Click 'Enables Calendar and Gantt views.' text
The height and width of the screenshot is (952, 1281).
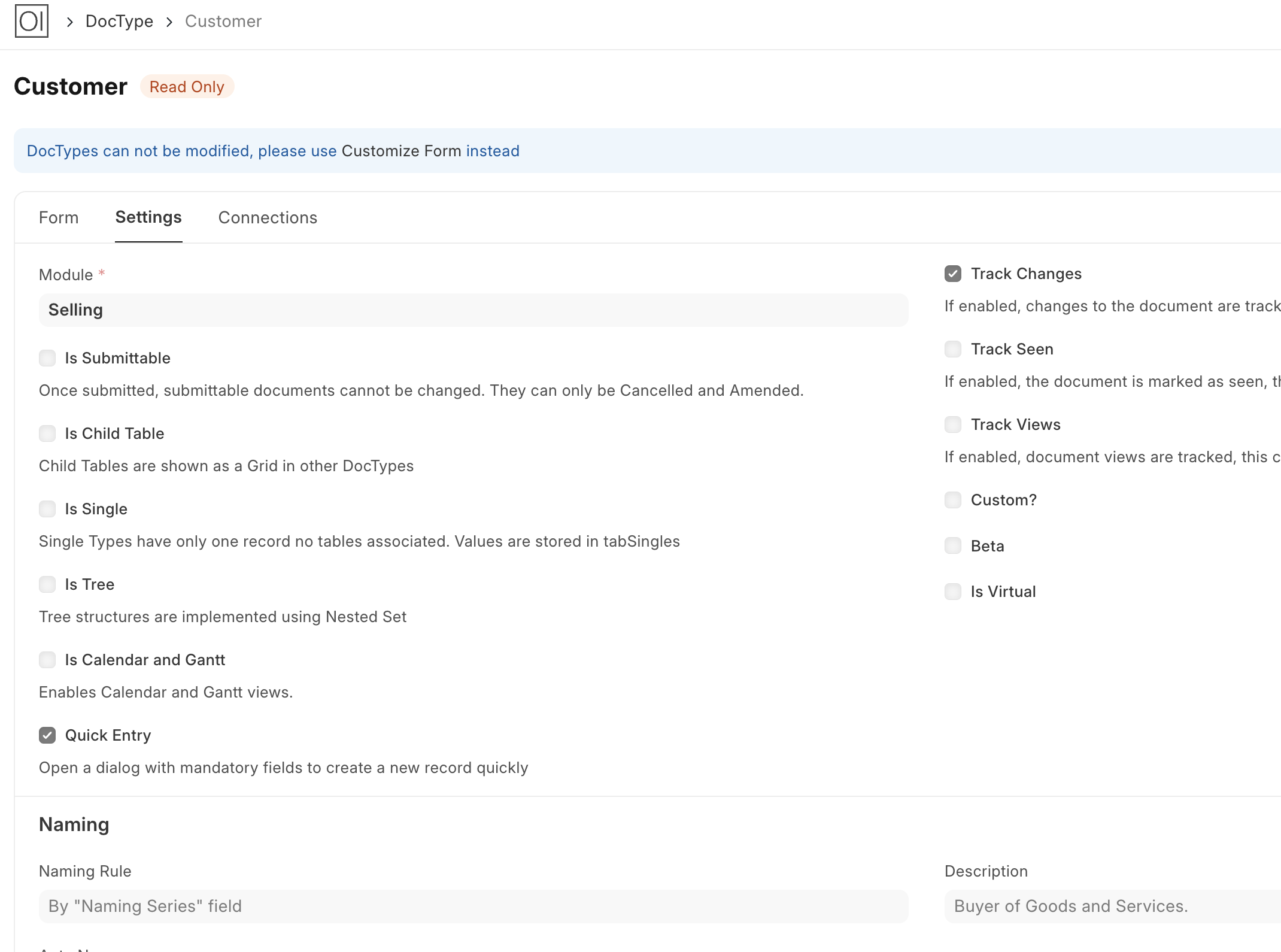(x=166, y=692)
